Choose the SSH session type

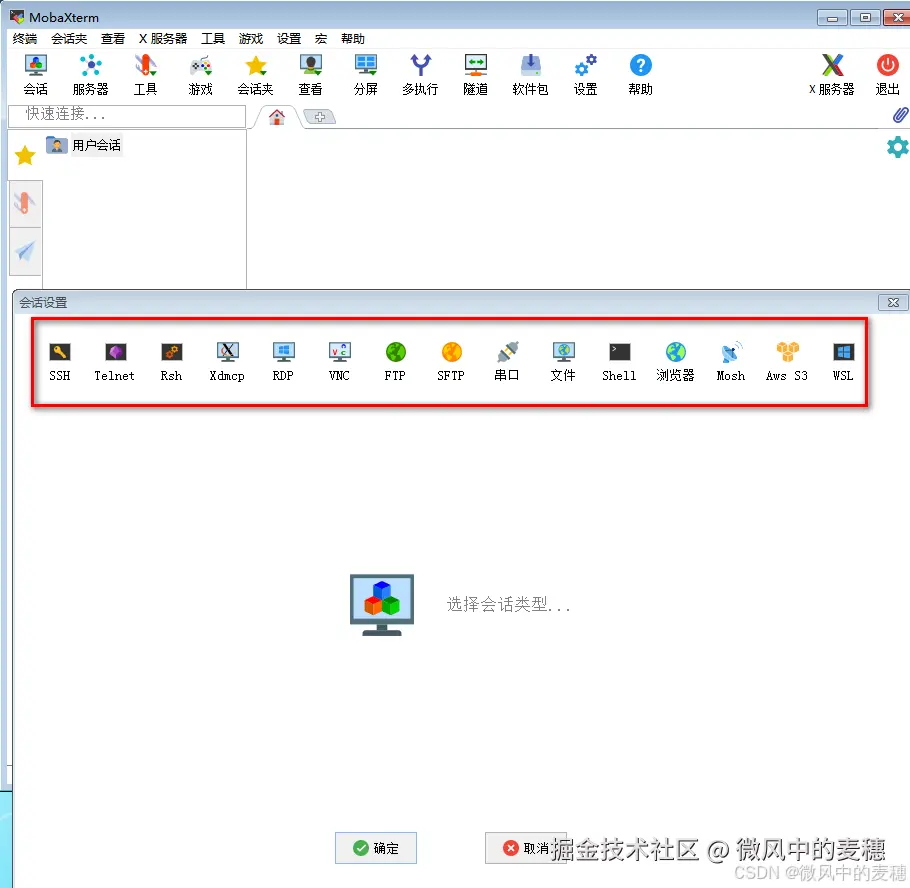(60, 362)
